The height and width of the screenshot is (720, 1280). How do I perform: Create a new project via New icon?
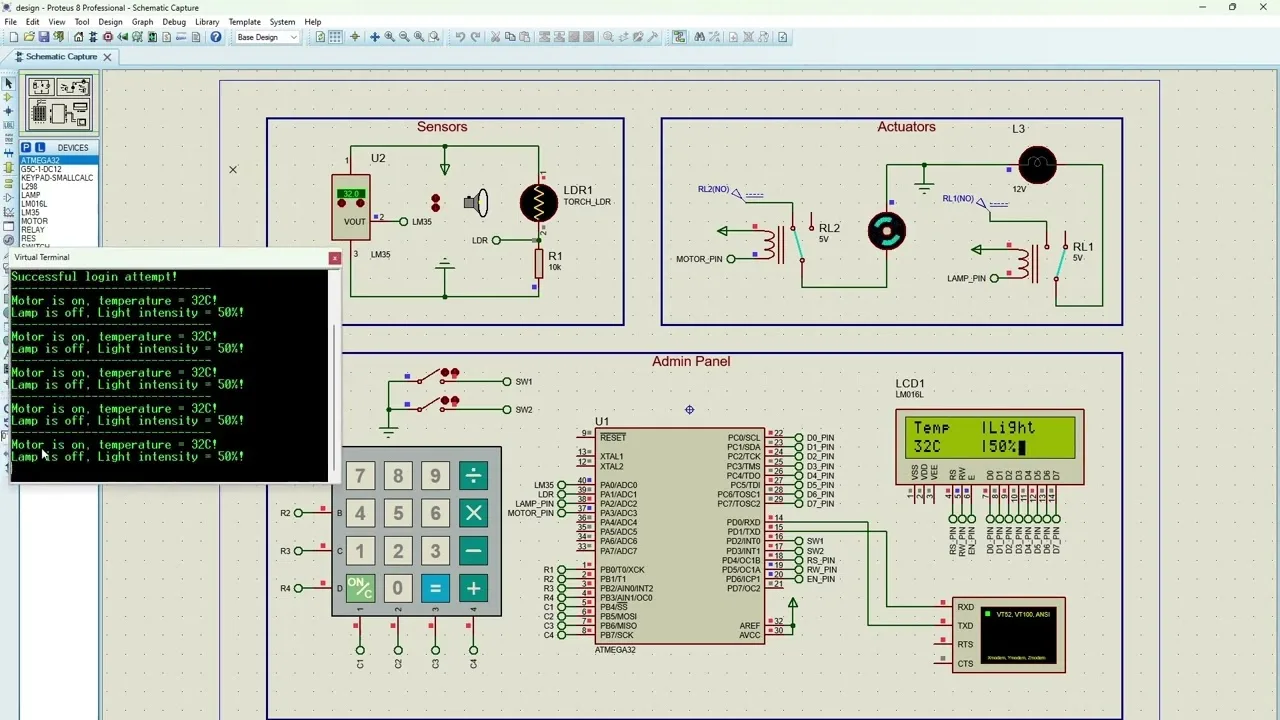click(13, 37)
